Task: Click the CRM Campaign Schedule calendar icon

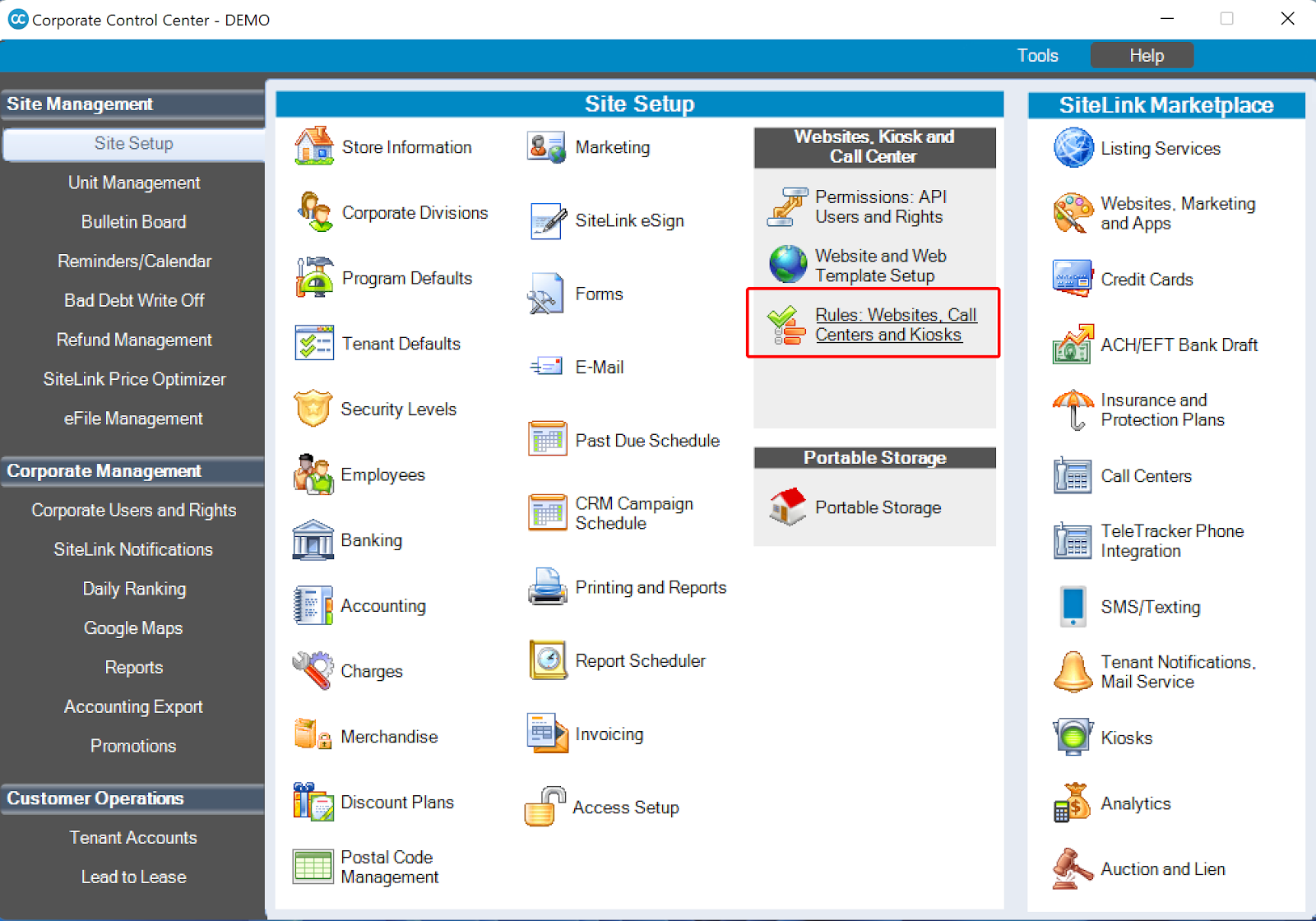Action: (x=547, y=513)
